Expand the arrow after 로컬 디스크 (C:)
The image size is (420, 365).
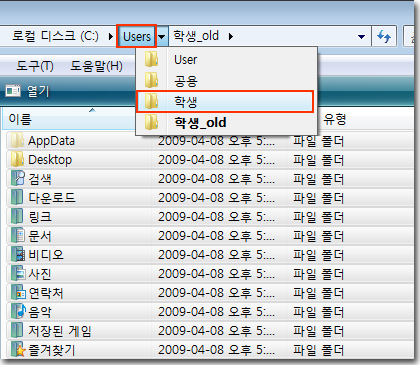[111, 36]
